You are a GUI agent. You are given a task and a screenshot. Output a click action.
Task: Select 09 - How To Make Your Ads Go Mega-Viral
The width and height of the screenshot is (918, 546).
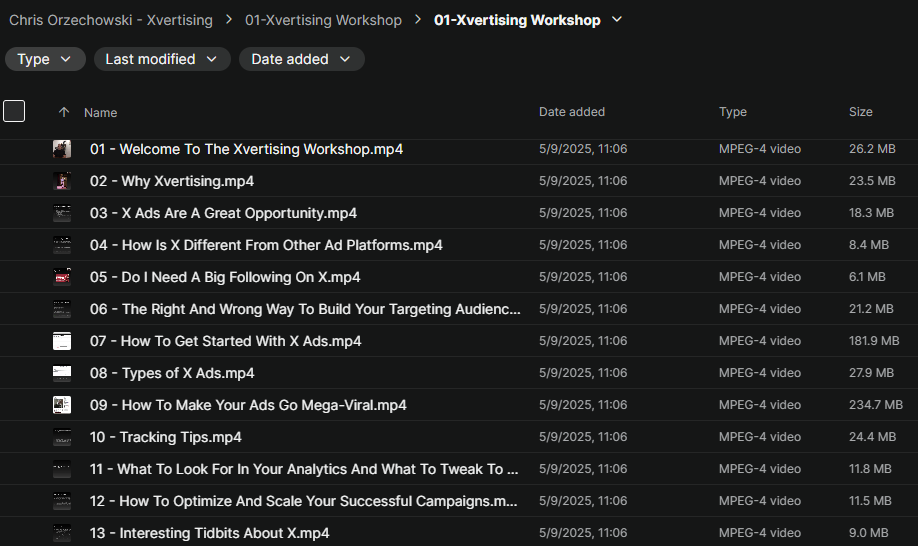point(248,405)
